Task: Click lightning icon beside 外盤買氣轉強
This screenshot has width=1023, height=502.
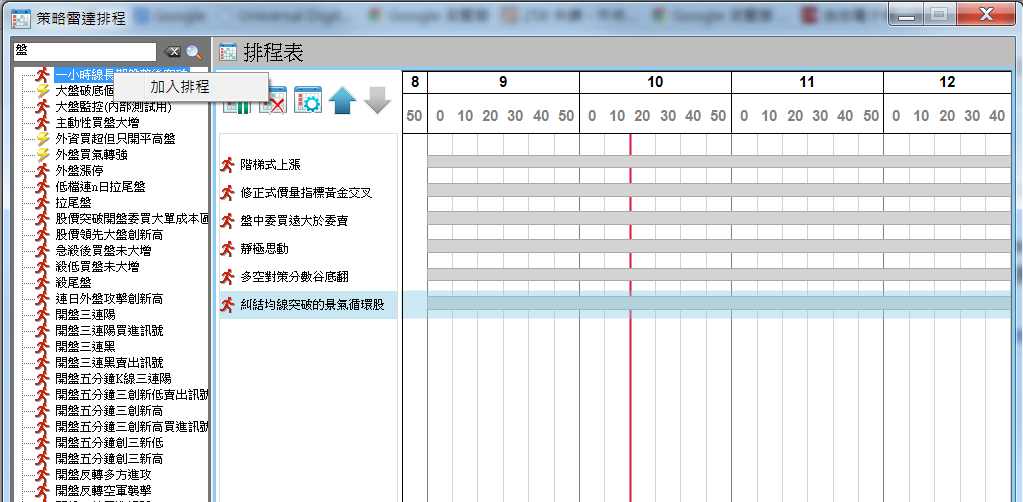Action: tap(43, 154)
